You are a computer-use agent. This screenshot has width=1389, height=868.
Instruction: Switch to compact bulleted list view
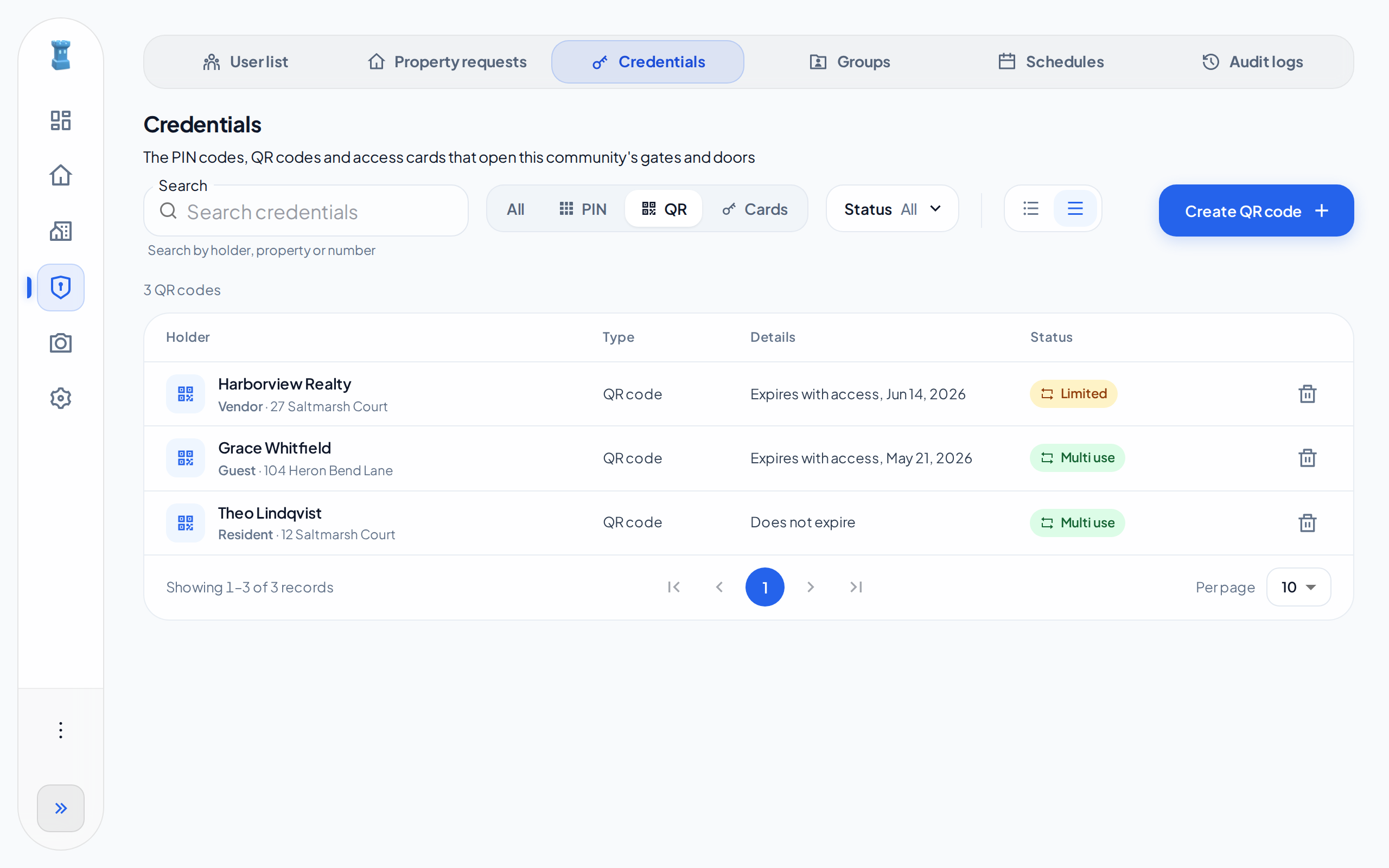tap(1030, 208)
